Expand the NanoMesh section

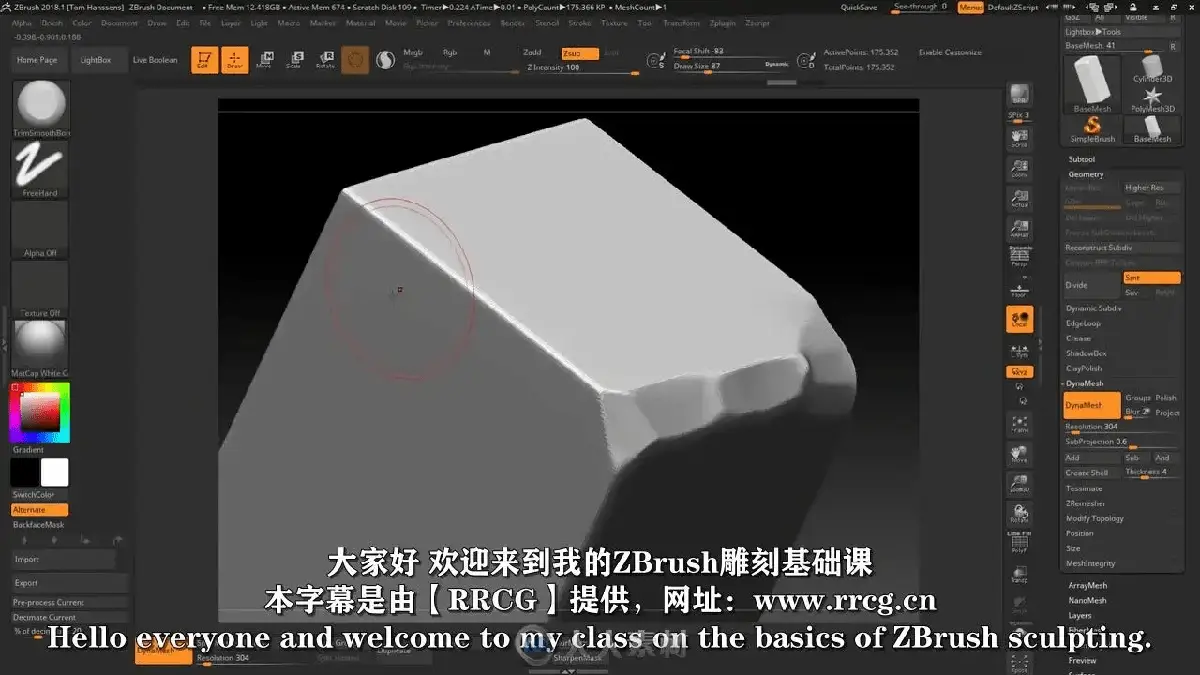click(x=1087, y=601)
